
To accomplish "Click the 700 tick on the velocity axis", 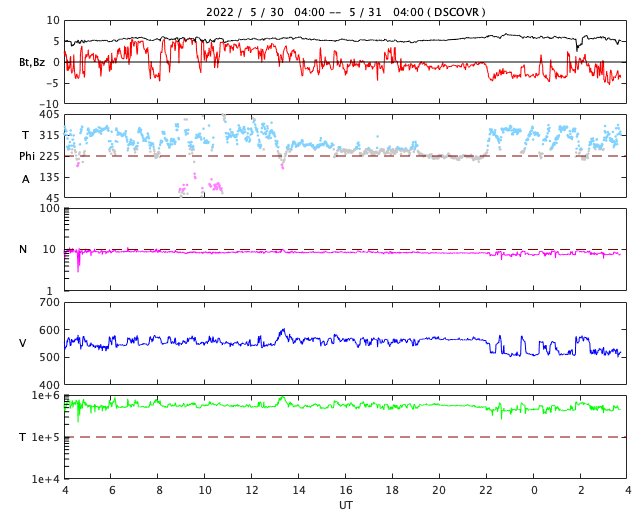I will tap(49, 302).
